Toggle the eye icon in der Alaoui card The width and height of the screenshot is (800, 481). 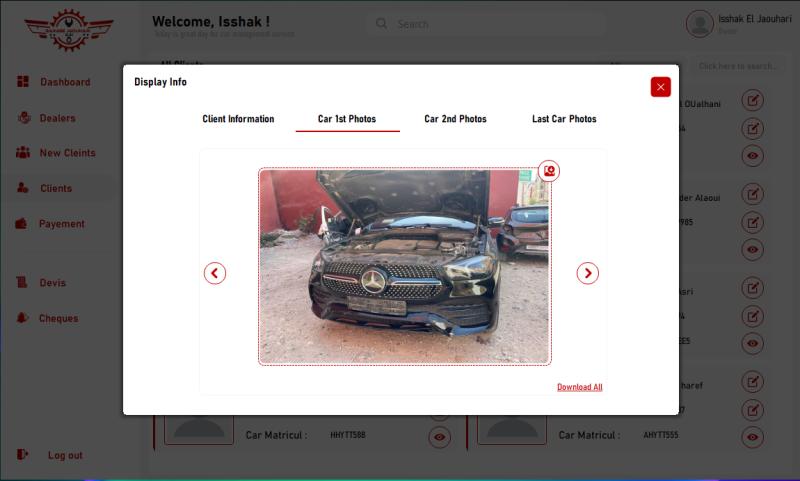point(753,249)
